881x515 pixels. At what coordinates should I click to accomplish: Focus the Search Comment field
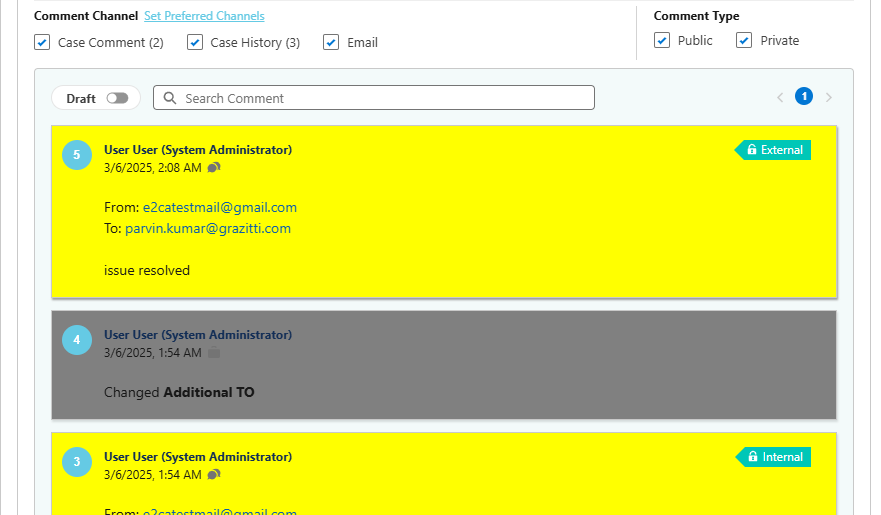pos(374,98)
